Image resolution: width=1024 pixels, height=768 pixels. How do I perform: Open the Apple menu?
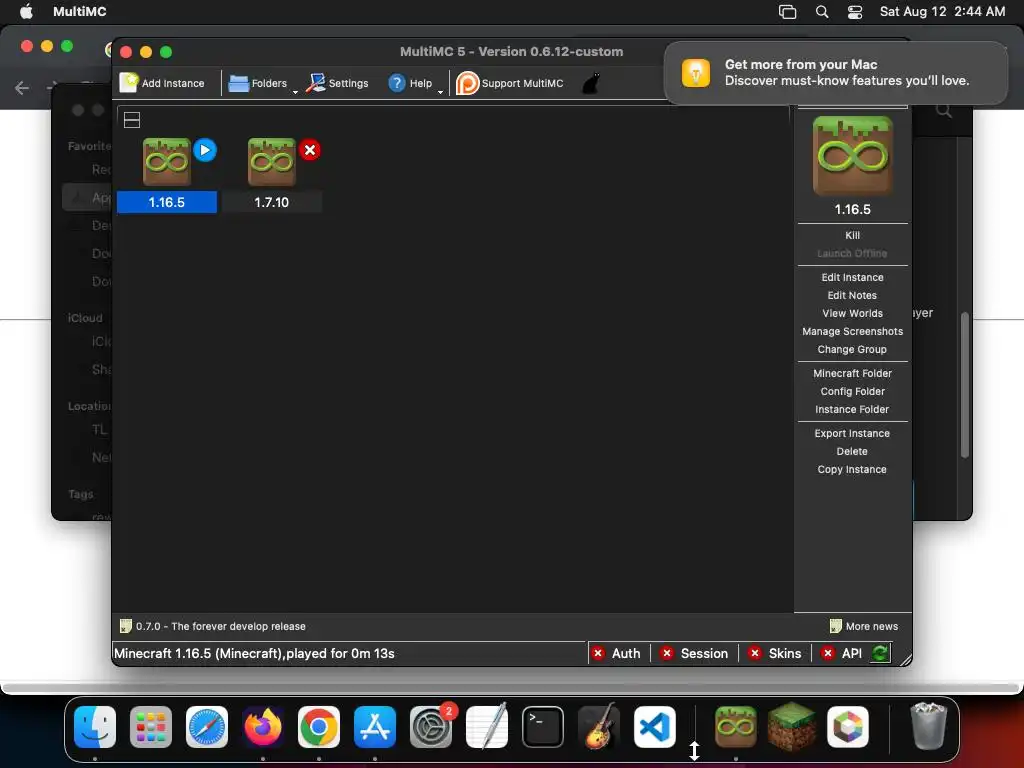pos(26,11)
